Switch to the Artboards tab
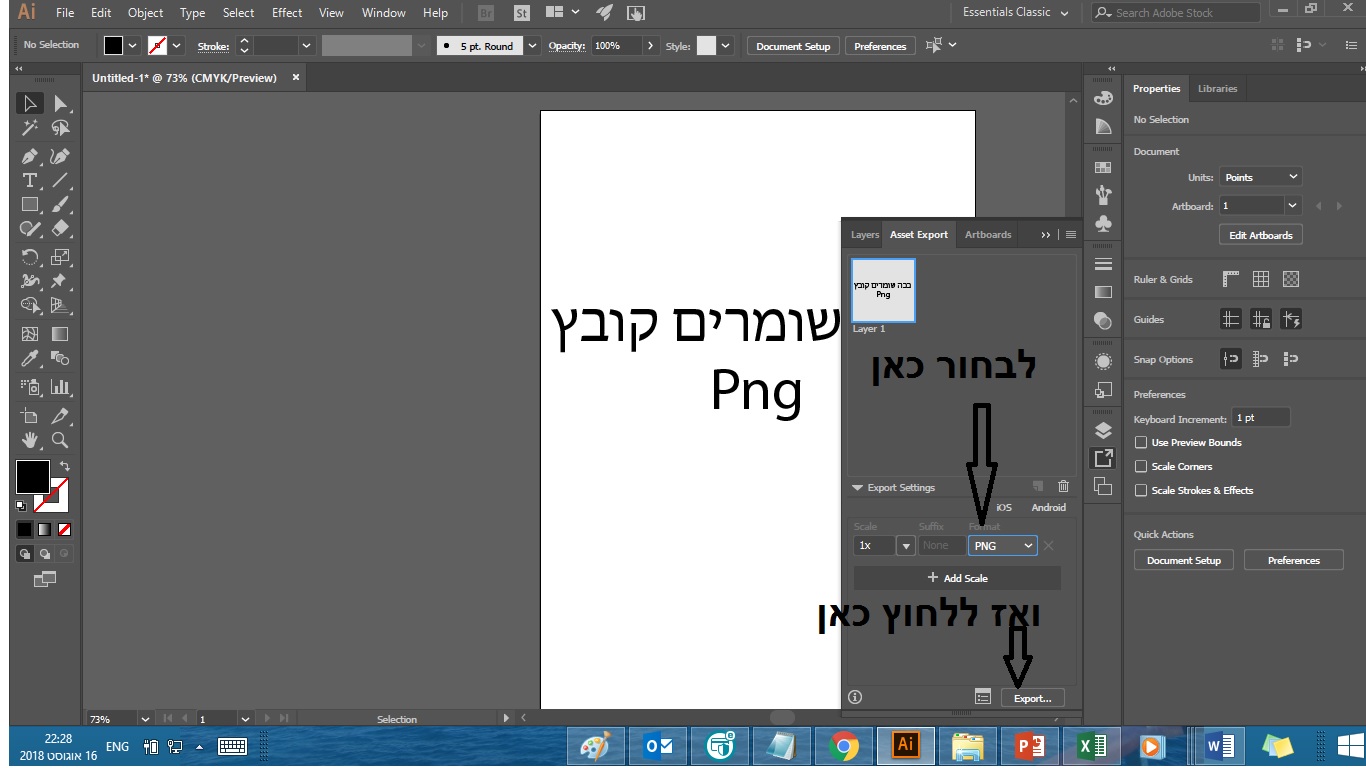 click(987, 234)
